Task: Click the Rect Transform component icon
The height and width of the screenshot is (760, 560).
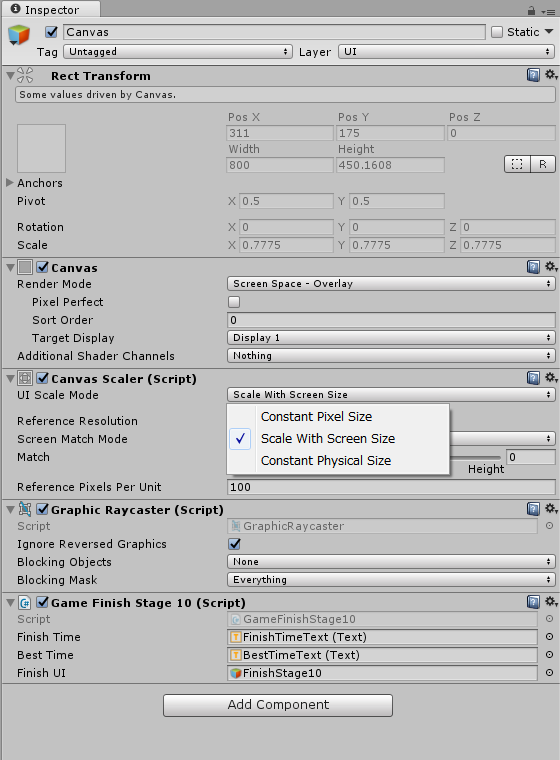Action: point(25,75)
